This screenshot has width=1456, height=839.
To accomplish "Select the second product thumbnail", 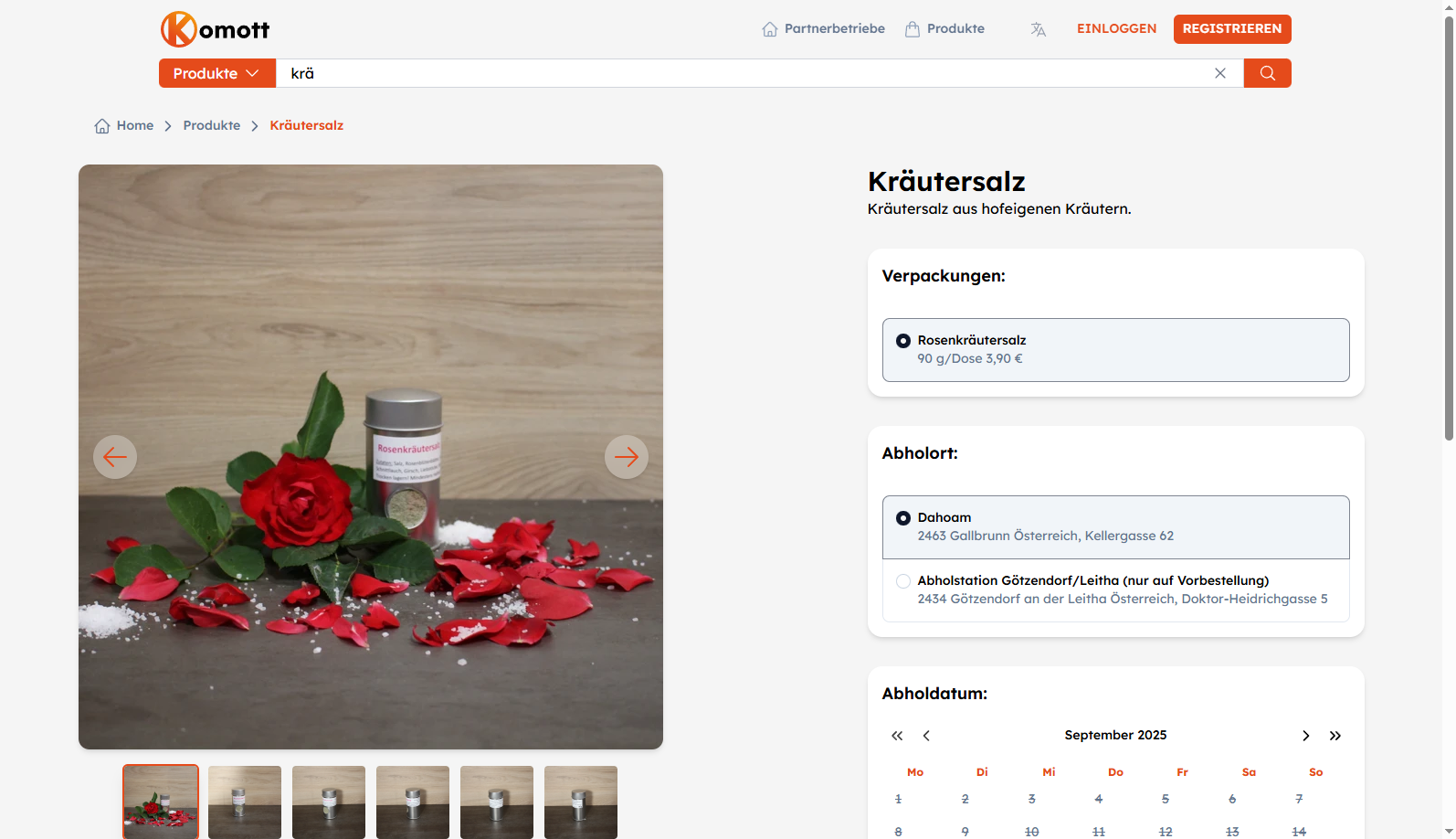I will pos(245,802).
